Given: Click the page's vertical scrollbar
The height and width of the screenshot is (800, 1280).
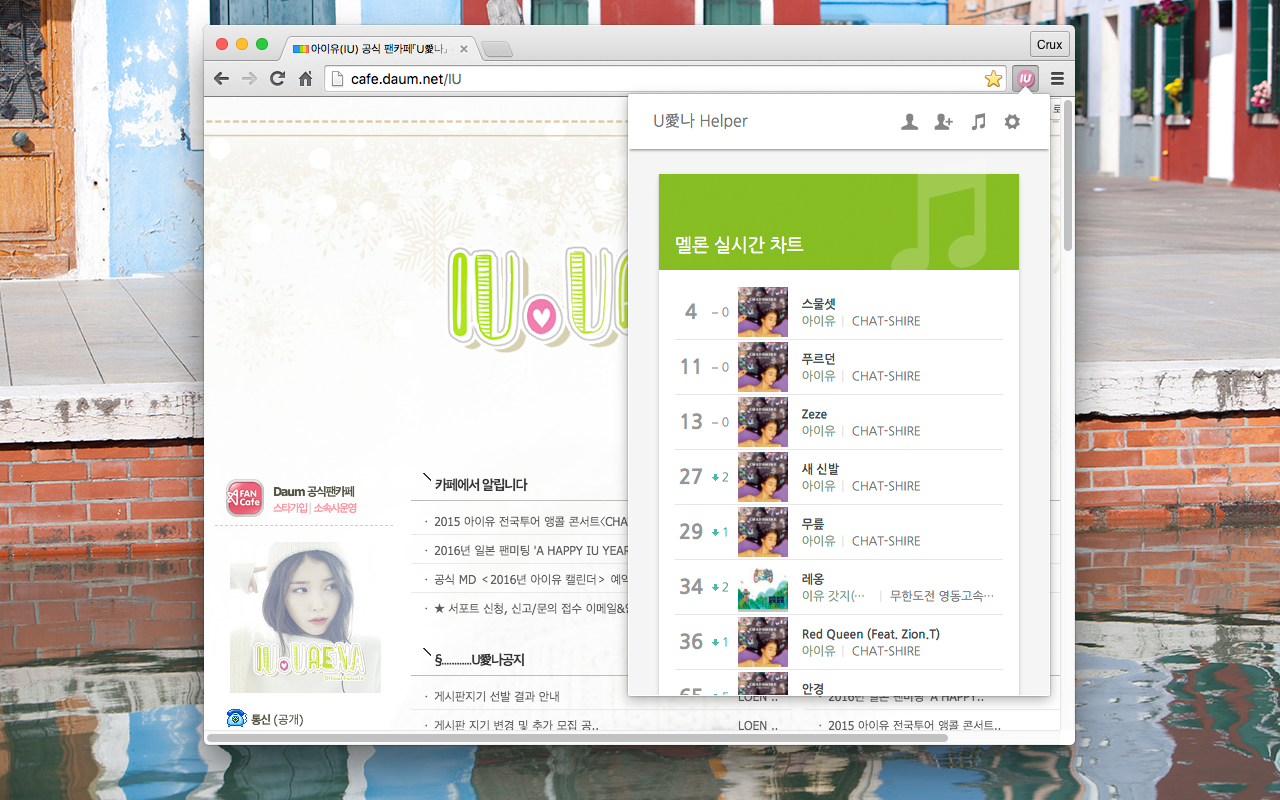Looking at the screenshot, I should click(x=1068, y=175).
